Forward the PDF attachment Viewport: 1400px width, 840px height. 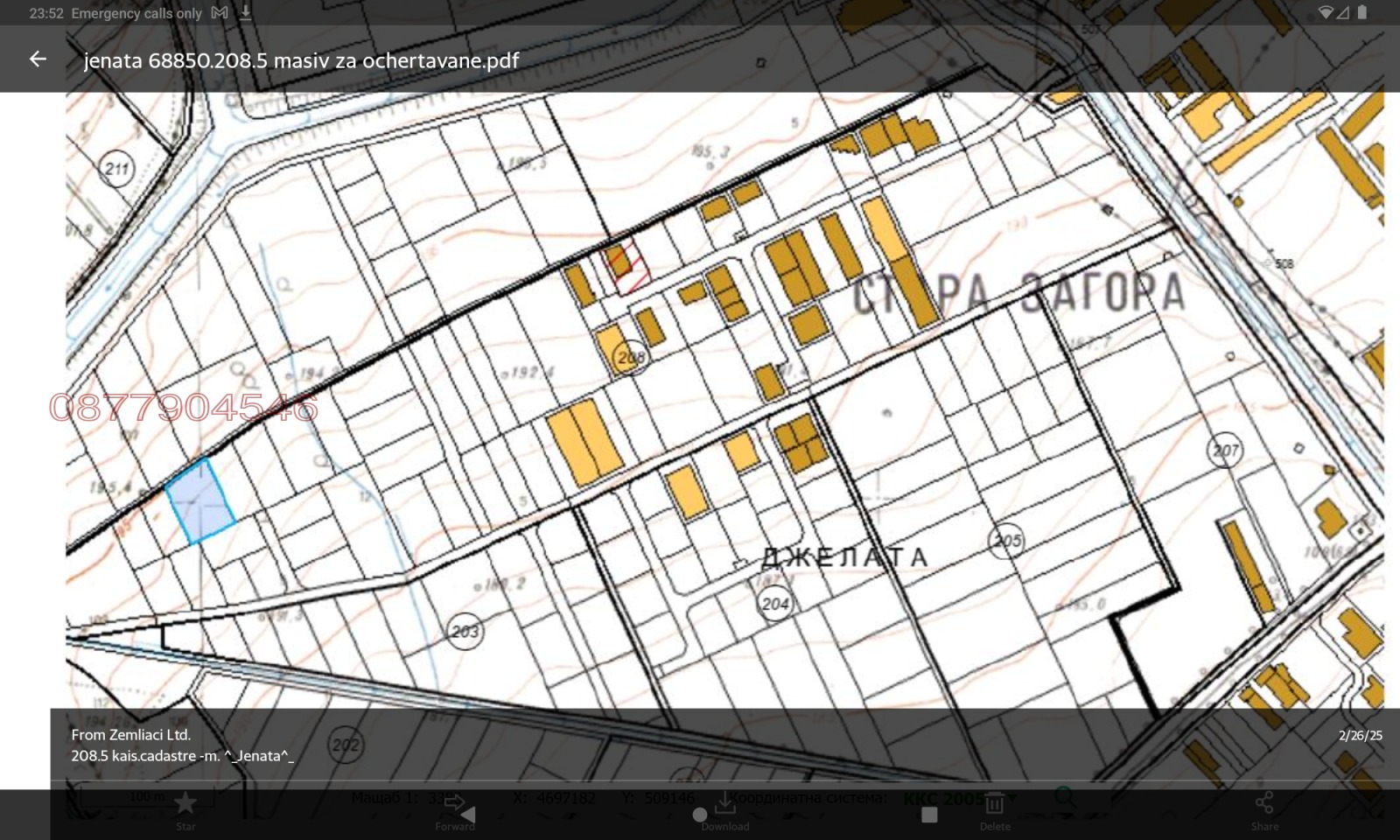tap(455, 809)
